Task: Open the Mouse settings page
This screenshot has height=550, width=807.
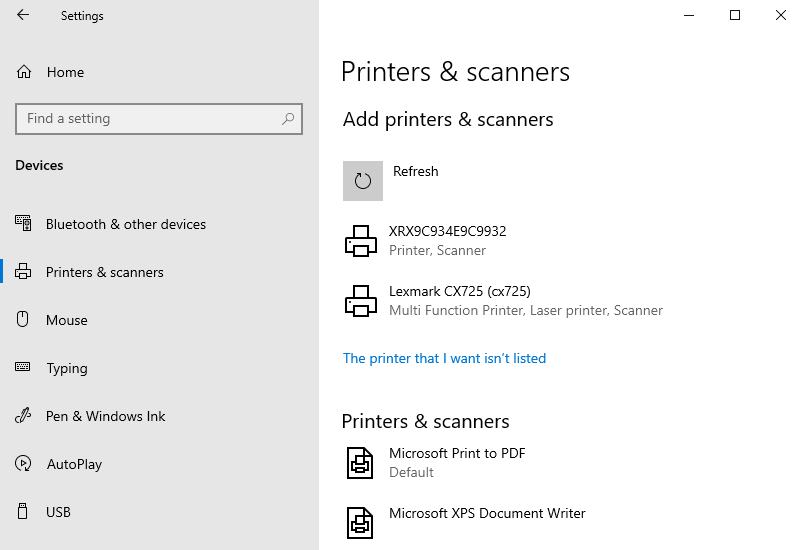Action: [66, 320]
